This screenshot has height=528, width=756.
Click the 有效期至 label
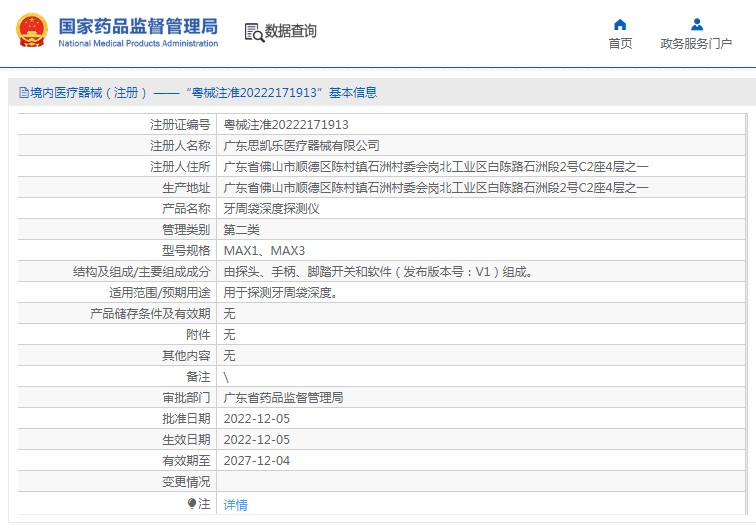click(x=186, y=461)
